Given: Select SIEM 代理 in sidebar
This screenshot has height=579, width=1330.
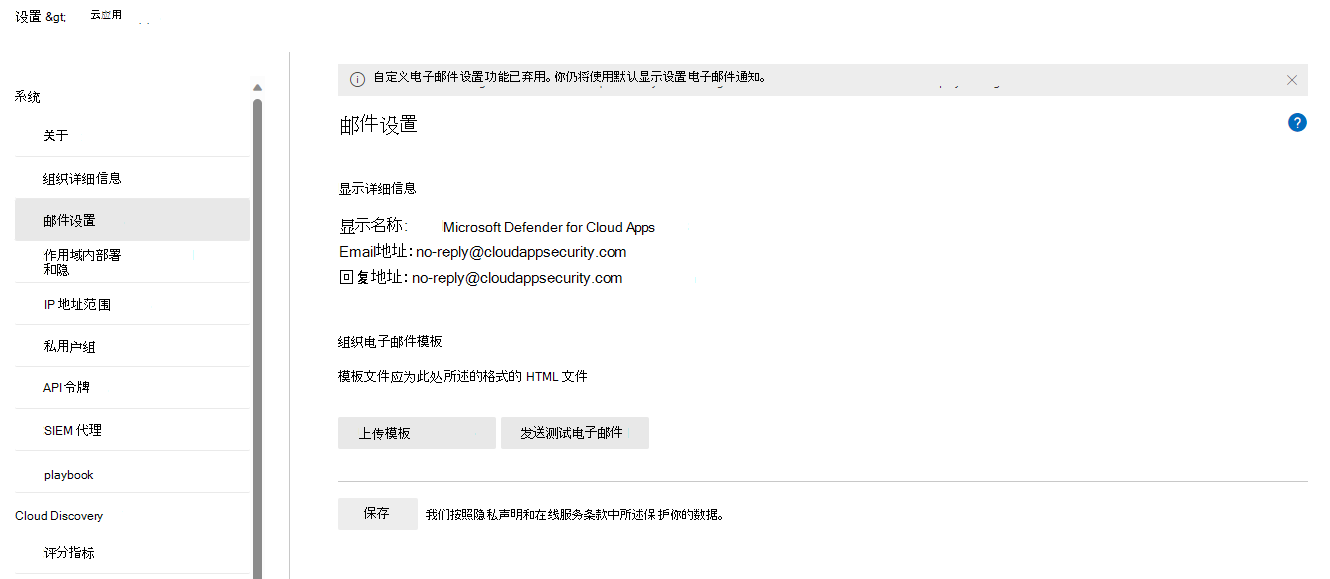Looking at the screenshot, I should pyautogui.click(x=132, y=430).
